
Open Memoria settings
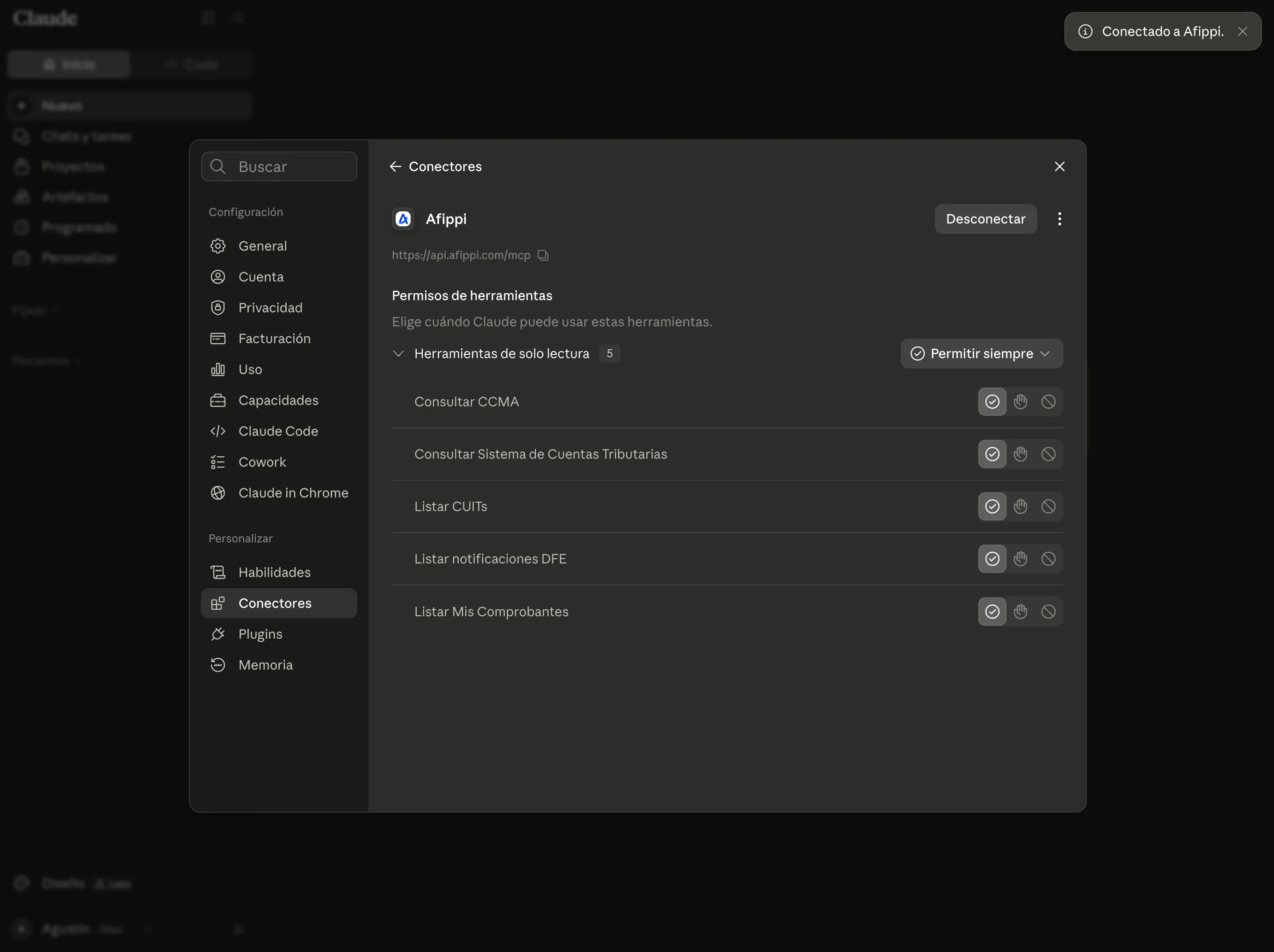279,665
